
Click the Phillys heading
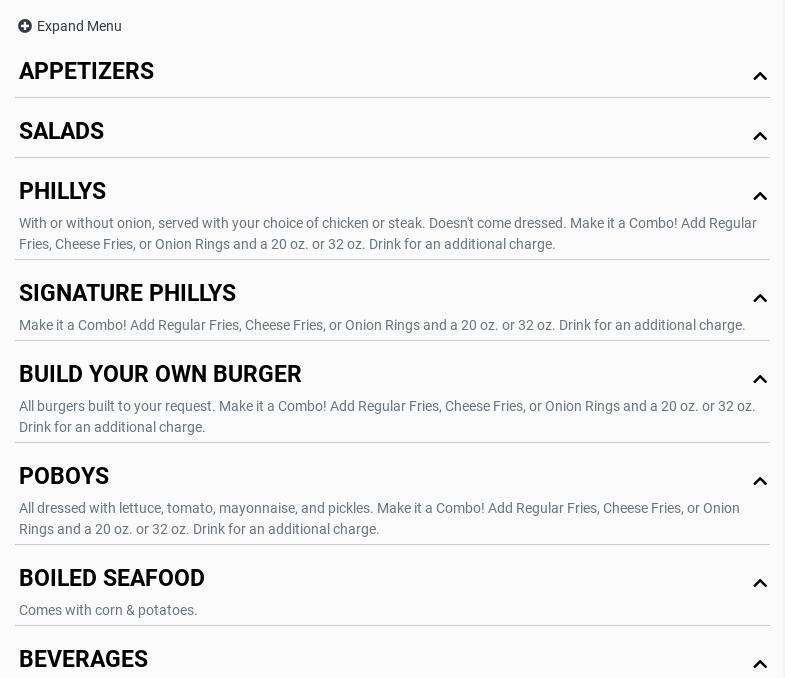pos(63,192)
